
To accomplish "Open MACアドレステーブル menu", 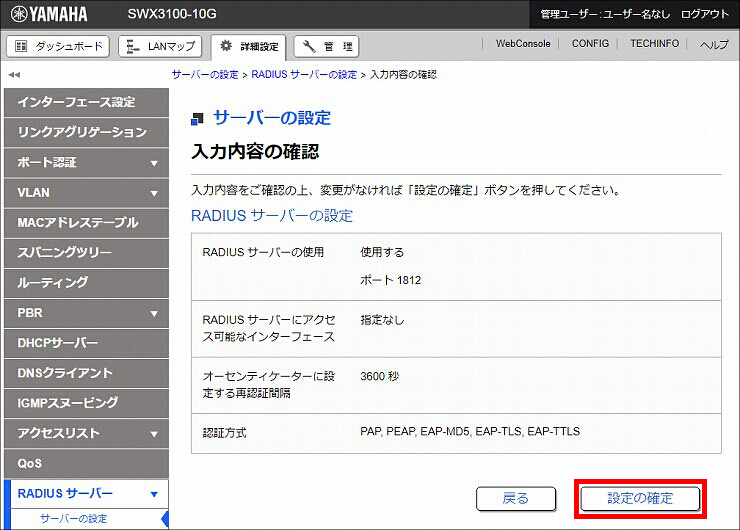I will coord(86,223).
